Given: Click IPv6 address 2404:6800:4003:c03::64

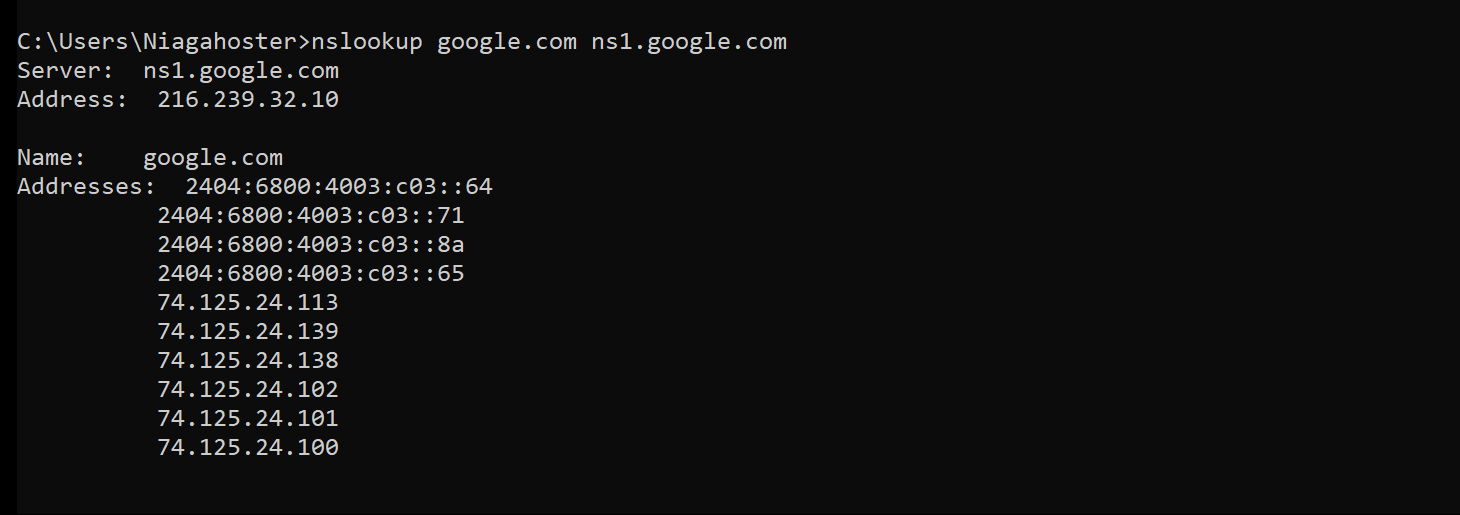Looking at the screenshot, I should 339,187.
